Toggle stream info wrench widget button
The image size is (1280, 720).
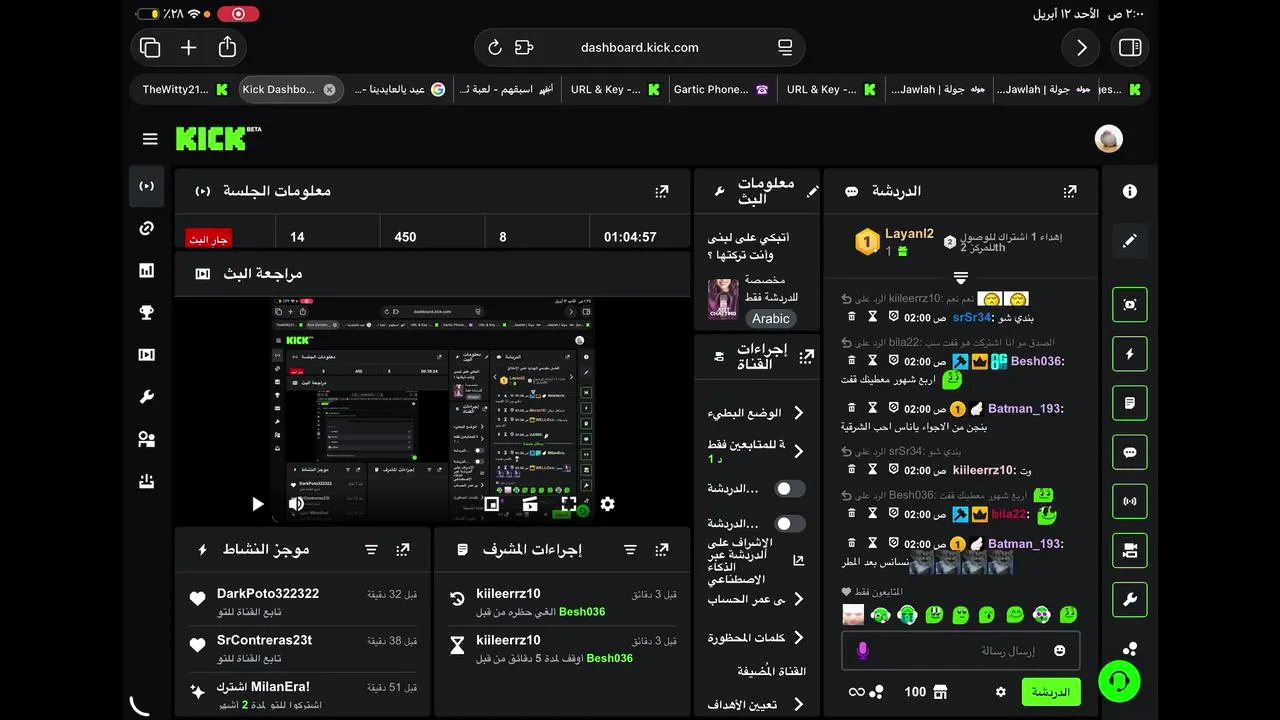1130,600
